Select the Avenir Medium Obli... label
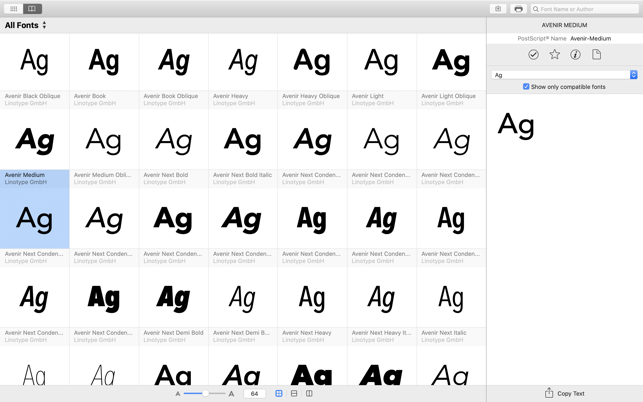This screenshot has width=643, height=402. (x=103, y=175)
